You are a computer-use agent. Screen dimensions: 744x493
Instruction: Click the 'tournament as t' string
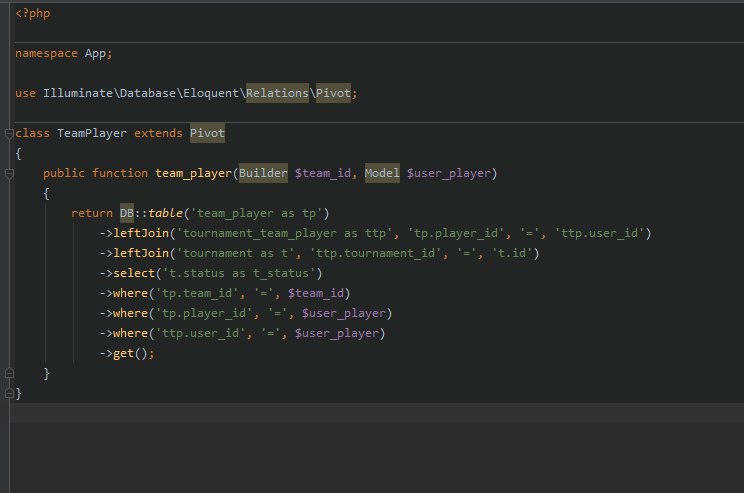[x=235, y=253]
